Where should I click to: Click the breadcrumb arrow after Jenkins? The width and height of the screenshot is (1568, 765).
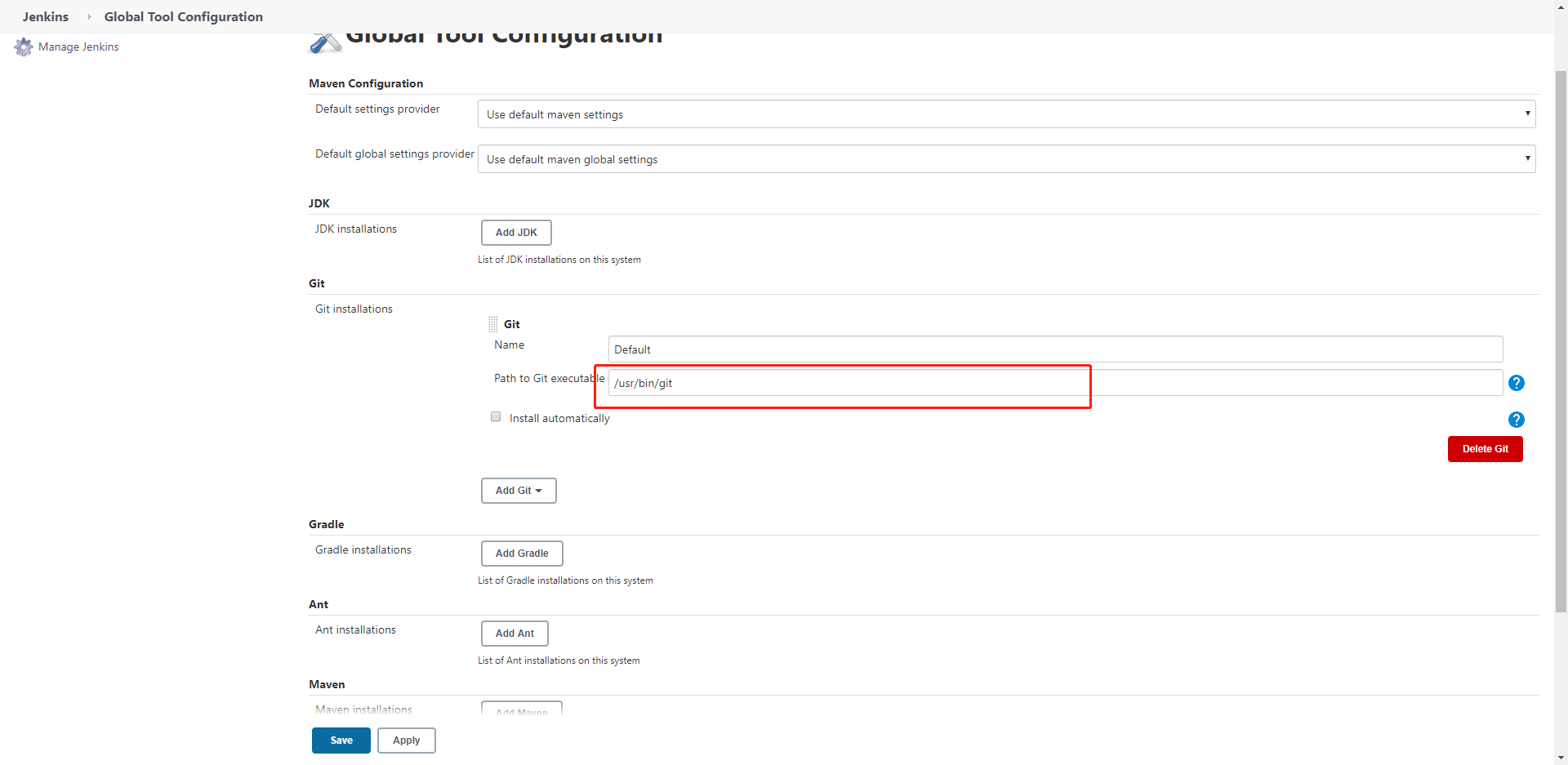point(89,16)
